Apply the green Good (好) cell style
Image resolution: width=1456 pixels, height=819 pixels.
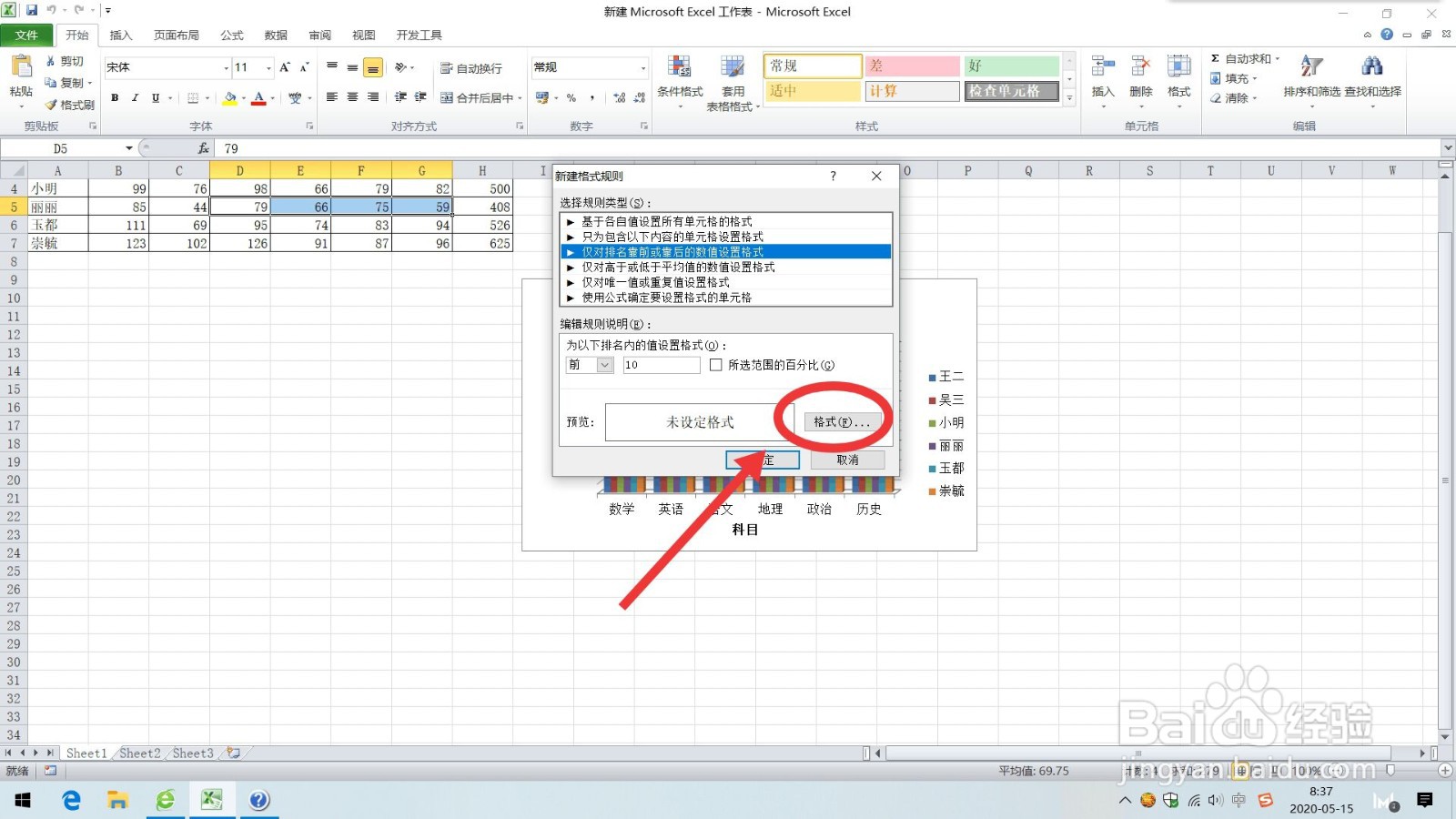pos(1012,66)
